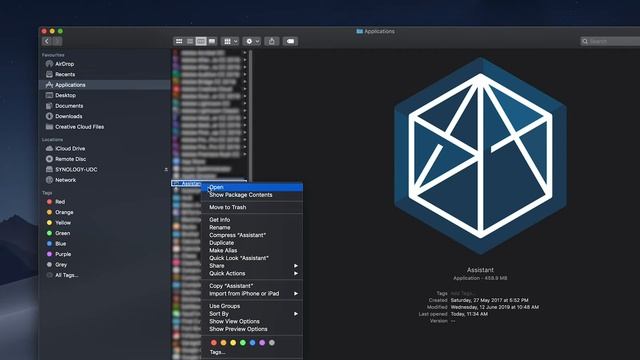Choose Open in the context menu
640x360 pixels.
pos(252,187)
